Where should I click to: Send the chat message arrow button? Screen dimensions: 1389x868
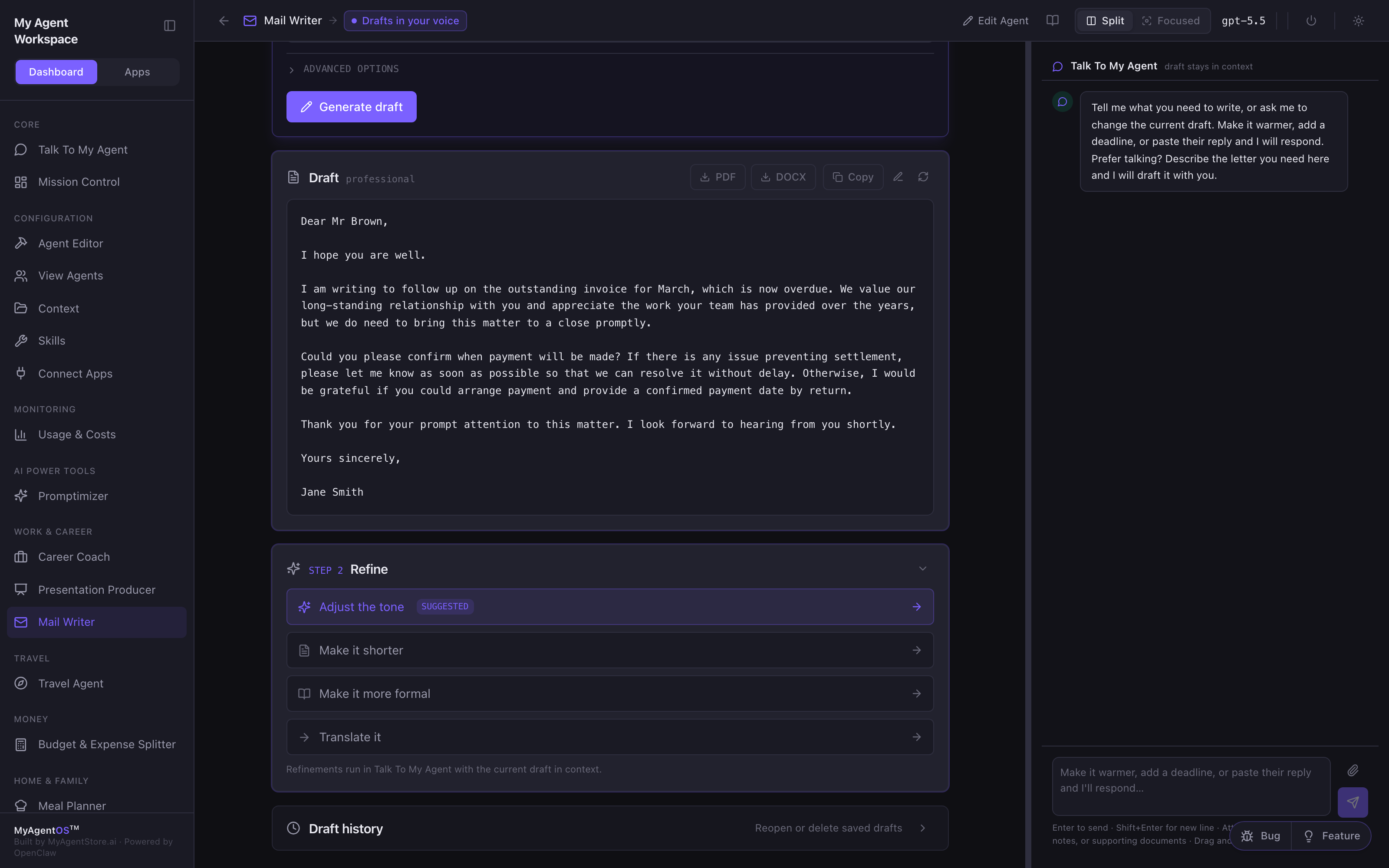click(1352, 802)
